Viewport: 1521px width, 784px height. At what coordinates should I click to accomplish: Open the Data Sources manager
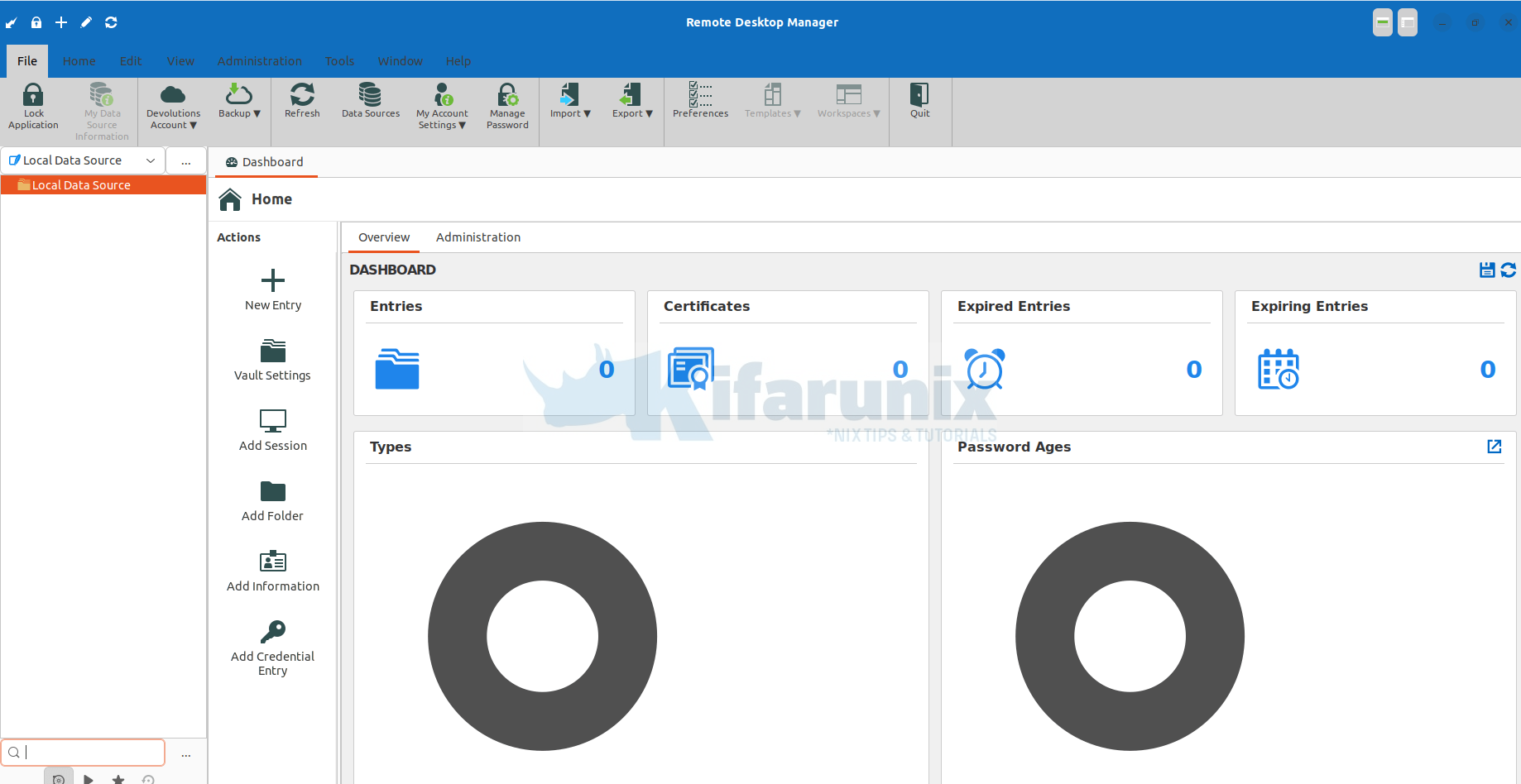370,105
